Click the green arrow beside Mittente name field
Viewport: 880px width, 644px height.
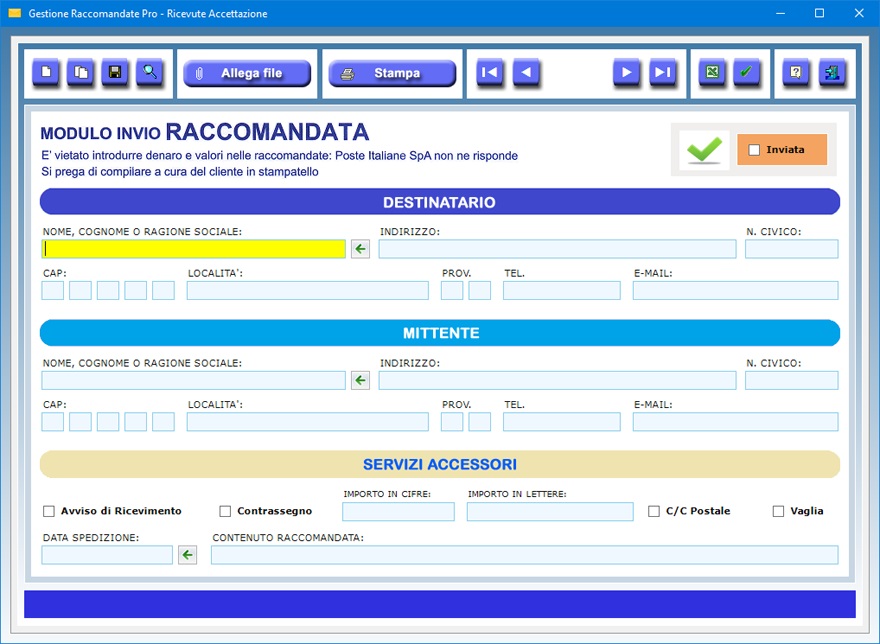click(360, 380)
